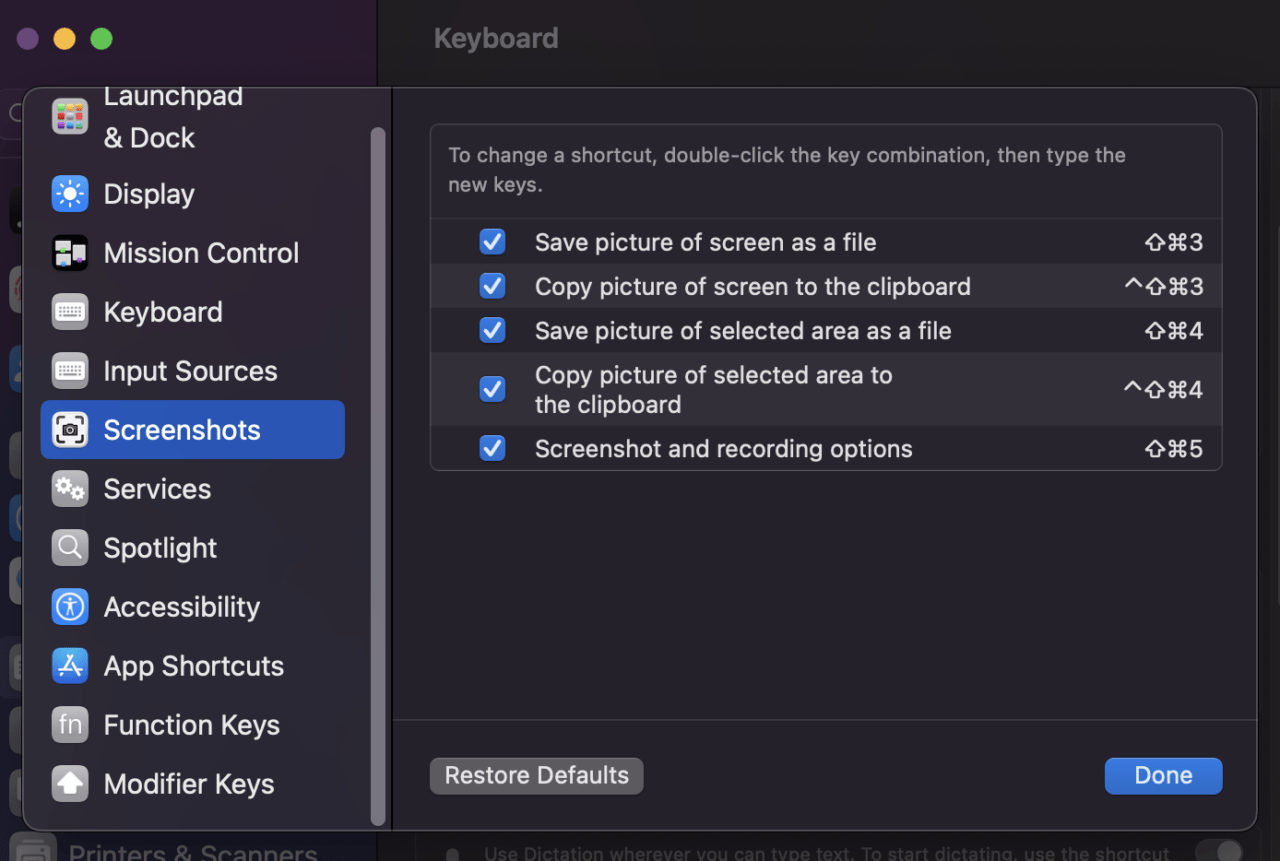
Task: Click the Function Keys fn icon
Action: (x=70, y=725)
